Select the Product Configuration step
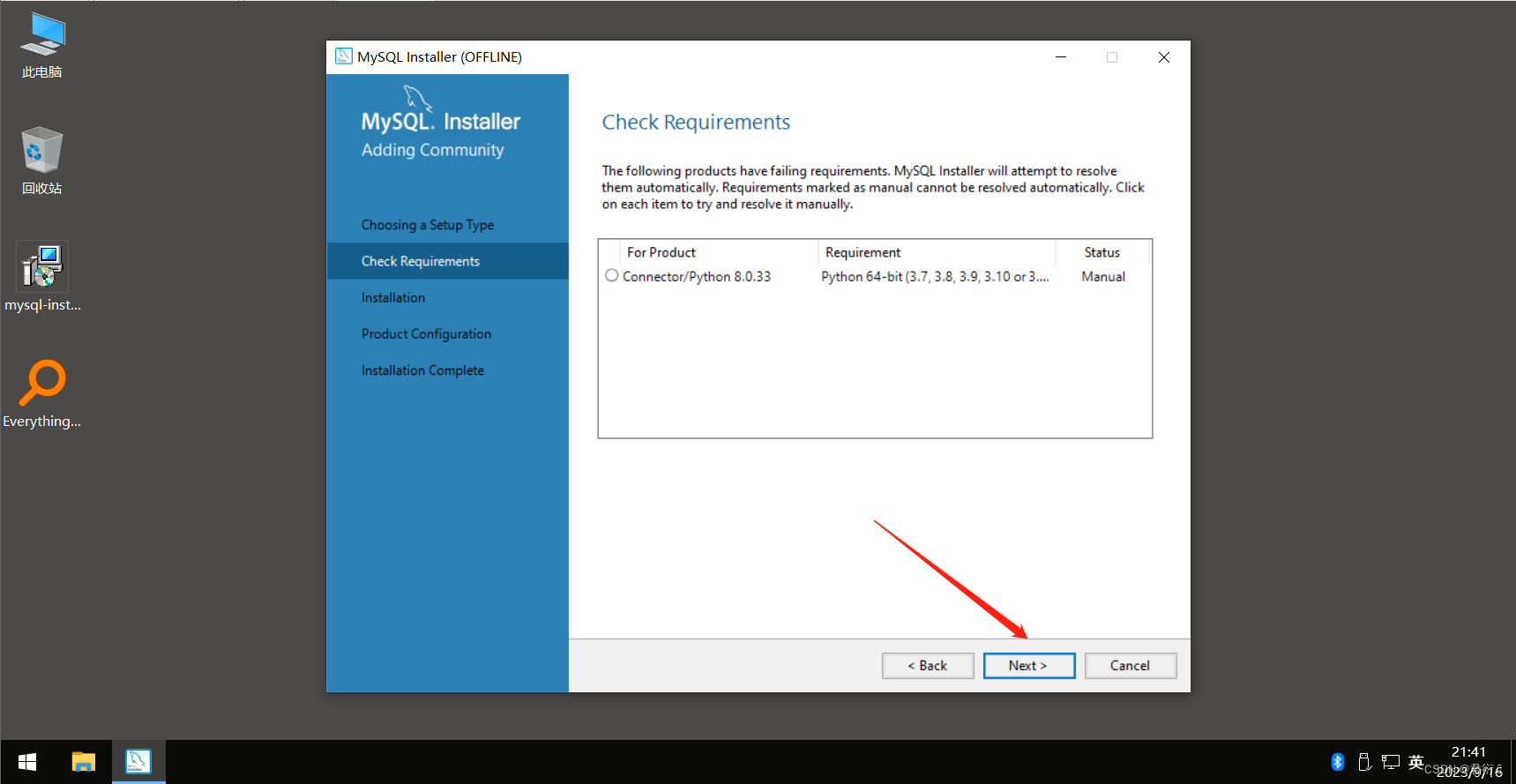The width and height of the screenshot is (1516, 784). point(427,334)
